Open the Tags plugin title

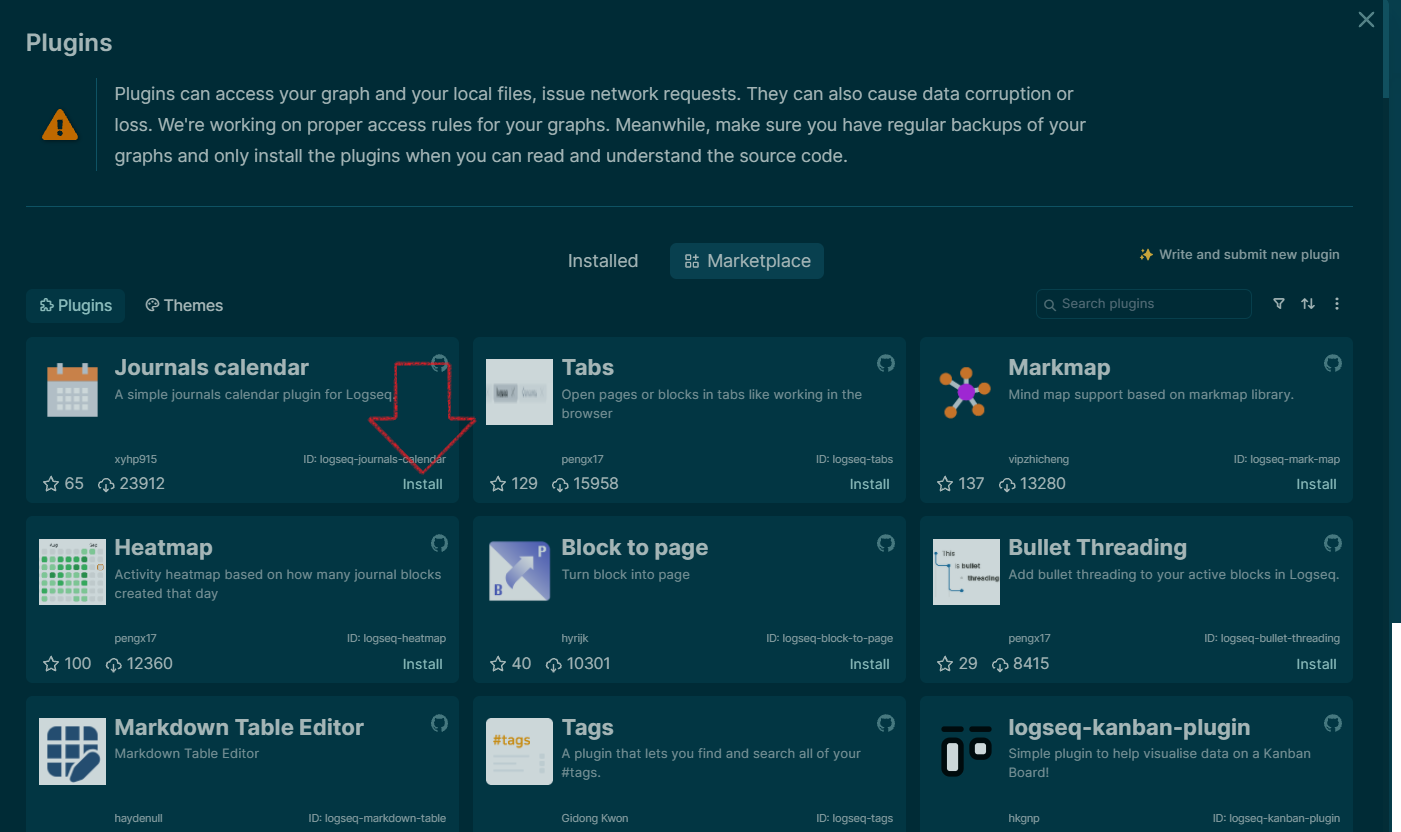click(x=588, y=728)
